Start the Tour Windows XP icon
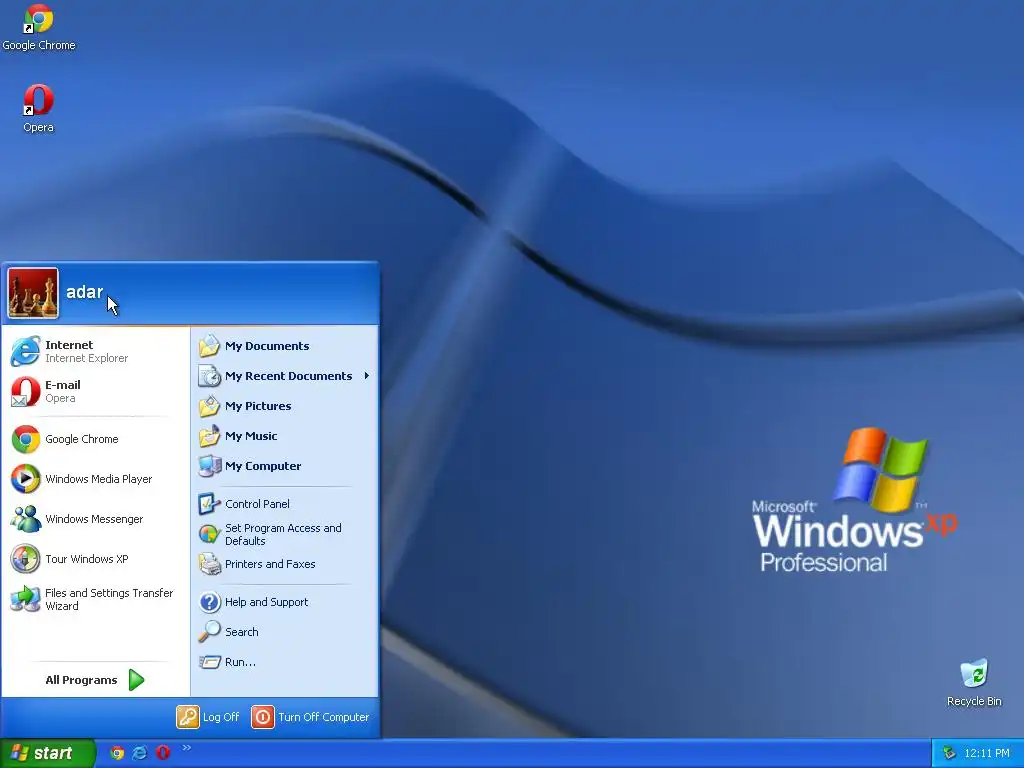This screenshot has width=1024, height=768. point(26,559)
